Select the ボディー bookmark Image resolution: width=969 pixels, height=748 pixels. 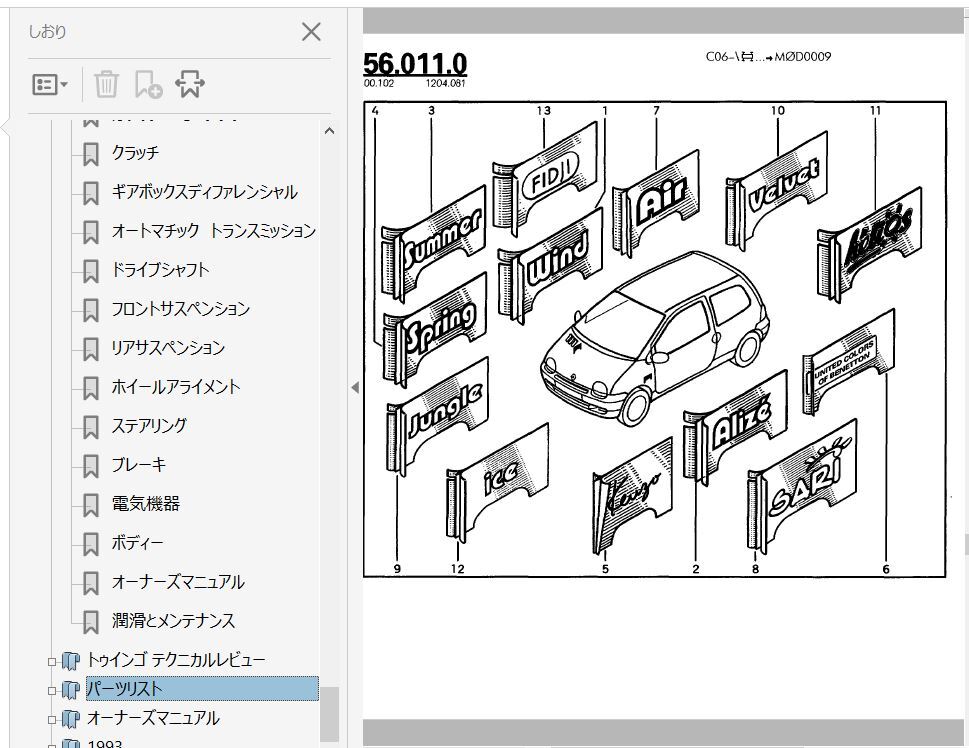point(137,543)
